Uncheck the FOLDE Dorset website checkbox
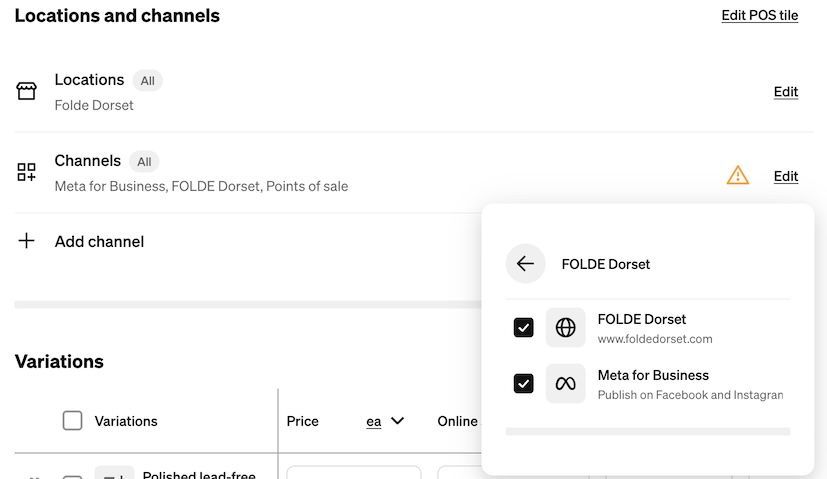827x479 pixels. (523, 328)
